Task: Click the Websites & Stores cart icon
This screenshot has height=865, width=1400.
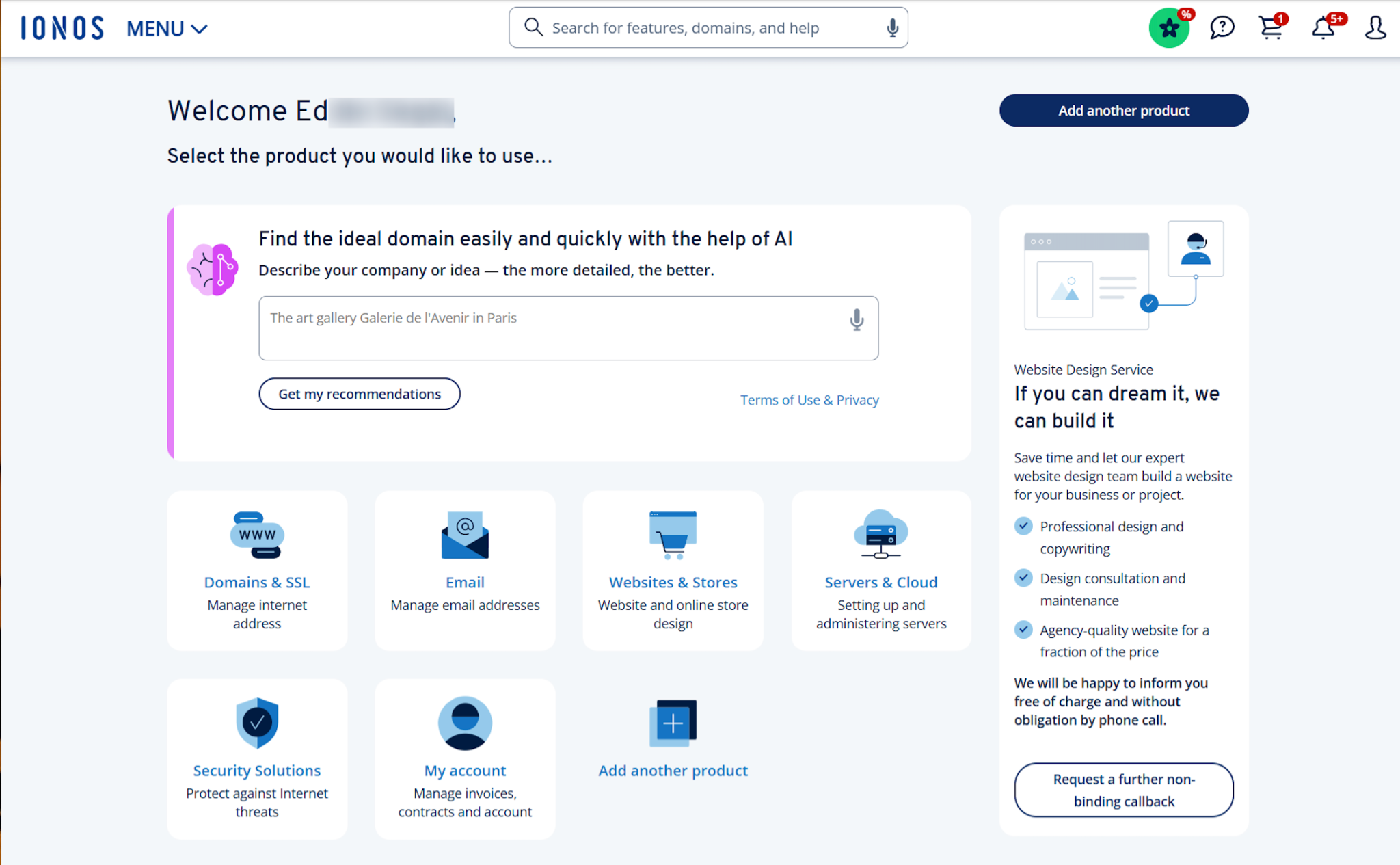Action: [x=673, y=535]
